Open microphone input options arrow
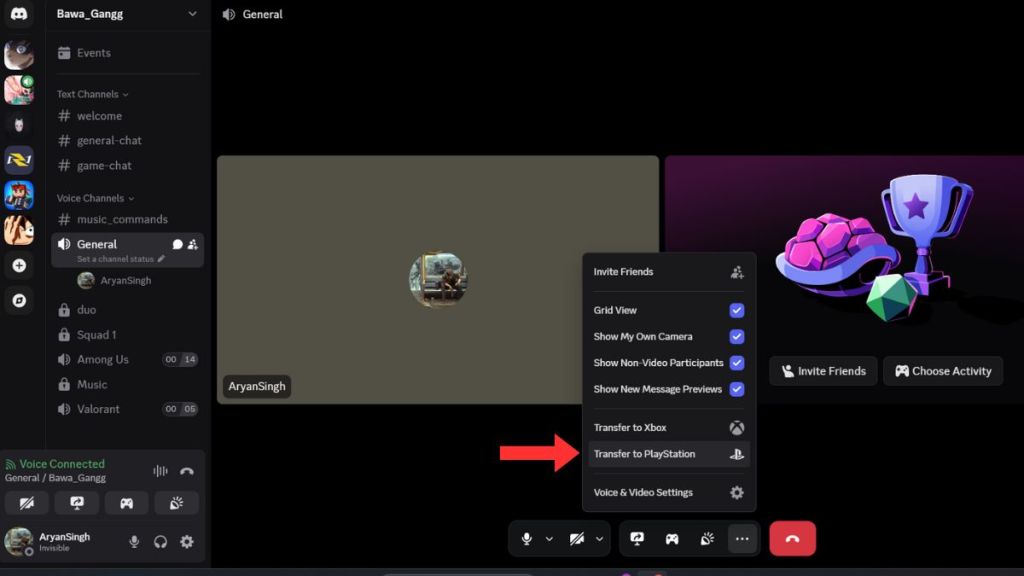Viewport: 1024px width, 576px height. point(549,539)
